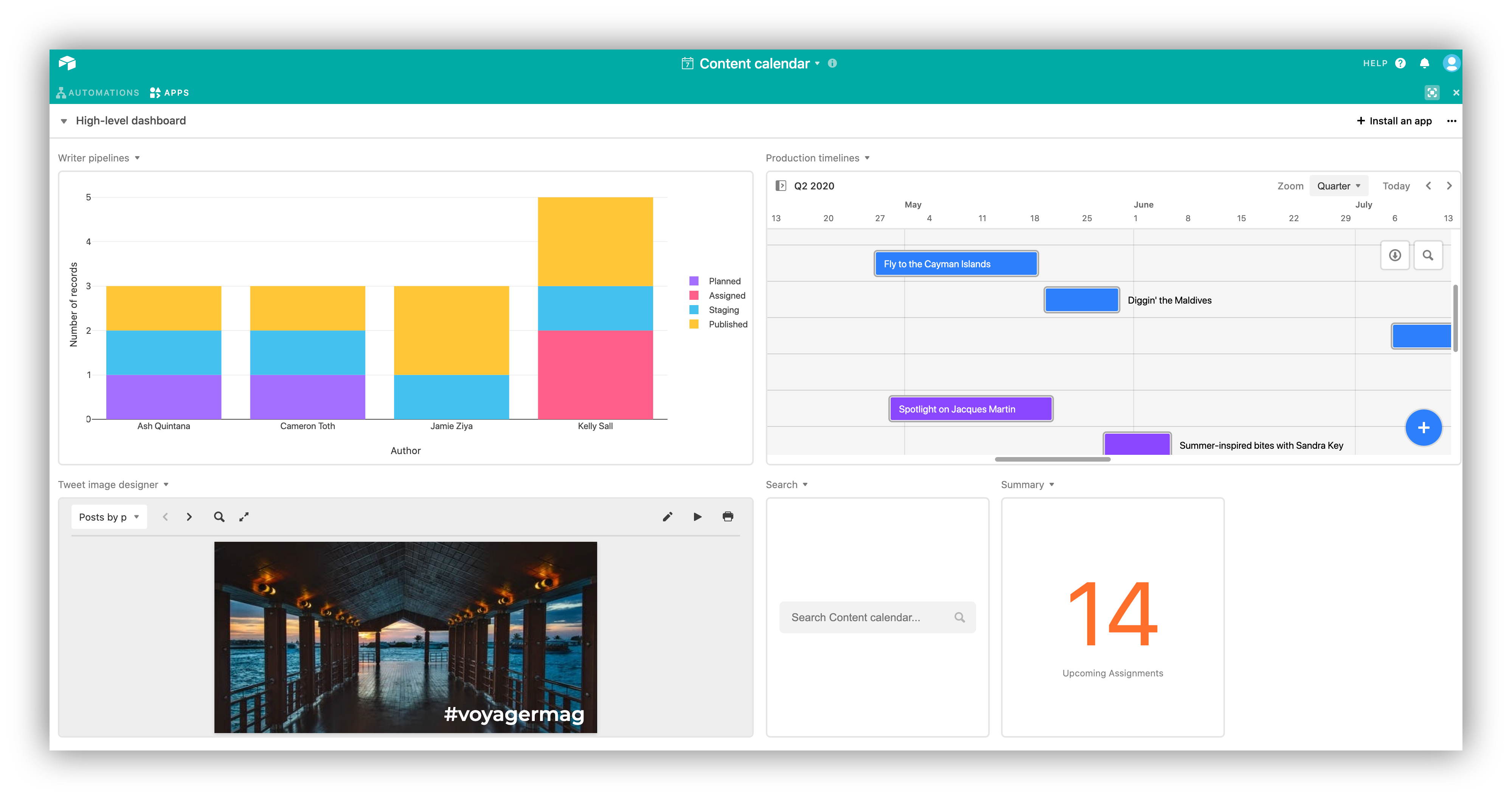Click the Search Content calendar input
Image resolution: width=1512 pixels, height=800 pixels.
coord(877,617)
